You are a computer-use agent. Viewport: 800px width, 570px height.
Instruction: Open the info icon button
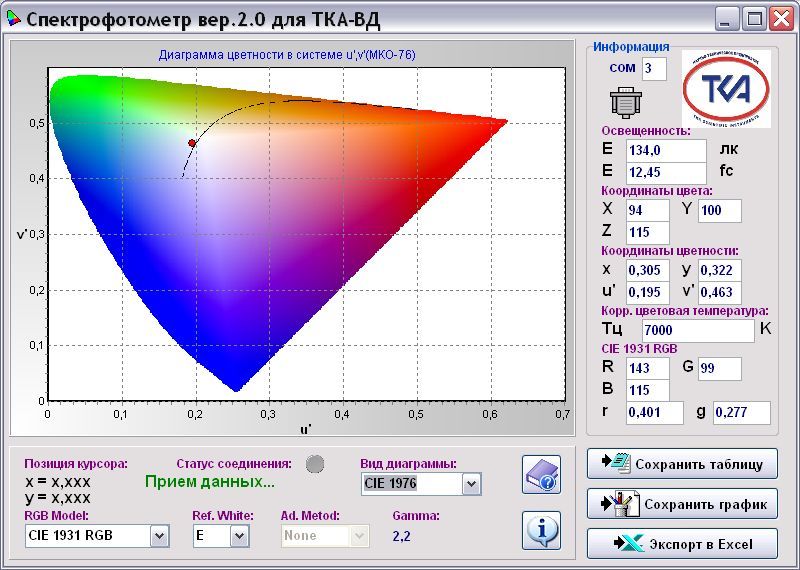tap(542, 528)
